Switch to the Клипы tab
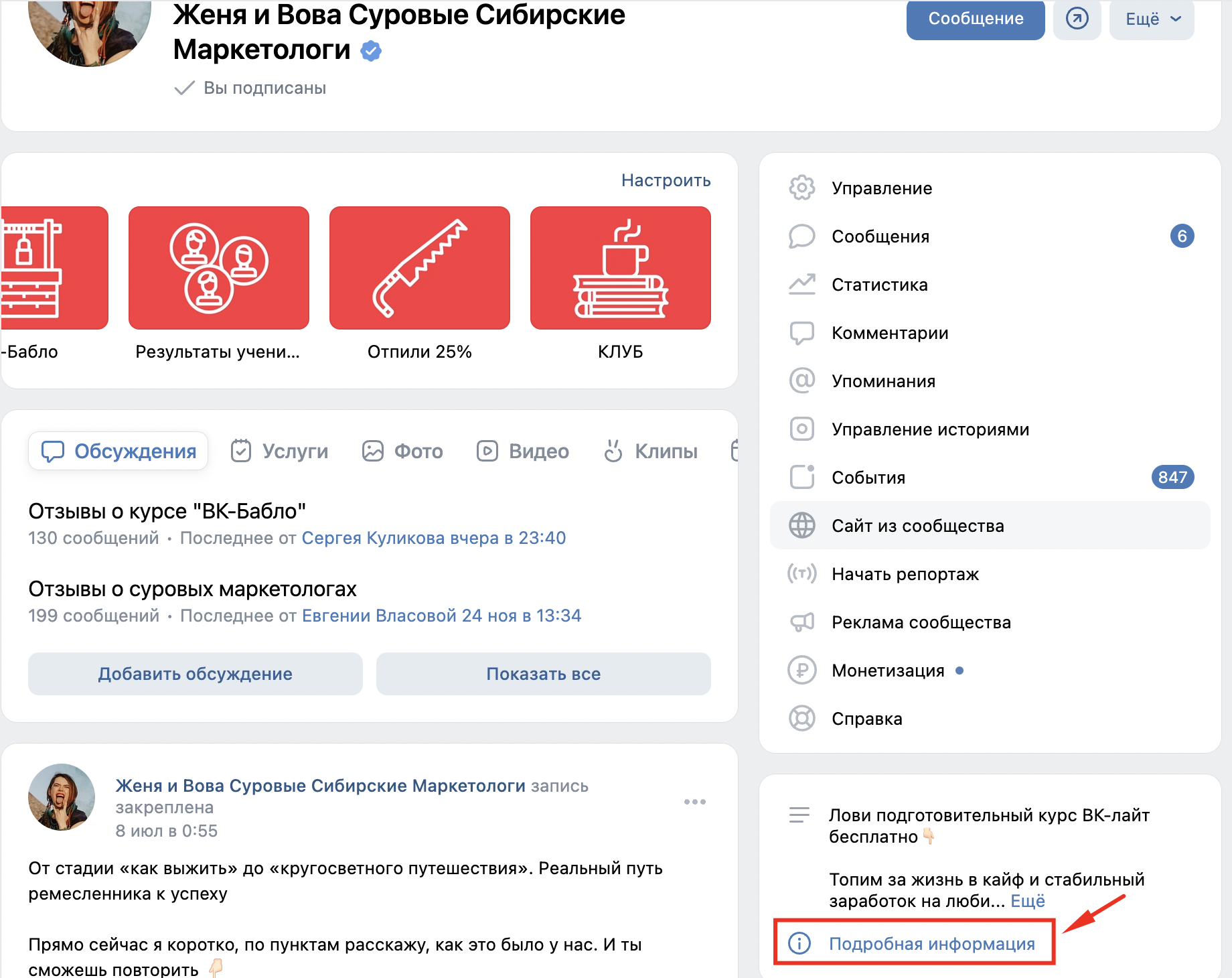1232x978 pixels. tap(650, 451)
